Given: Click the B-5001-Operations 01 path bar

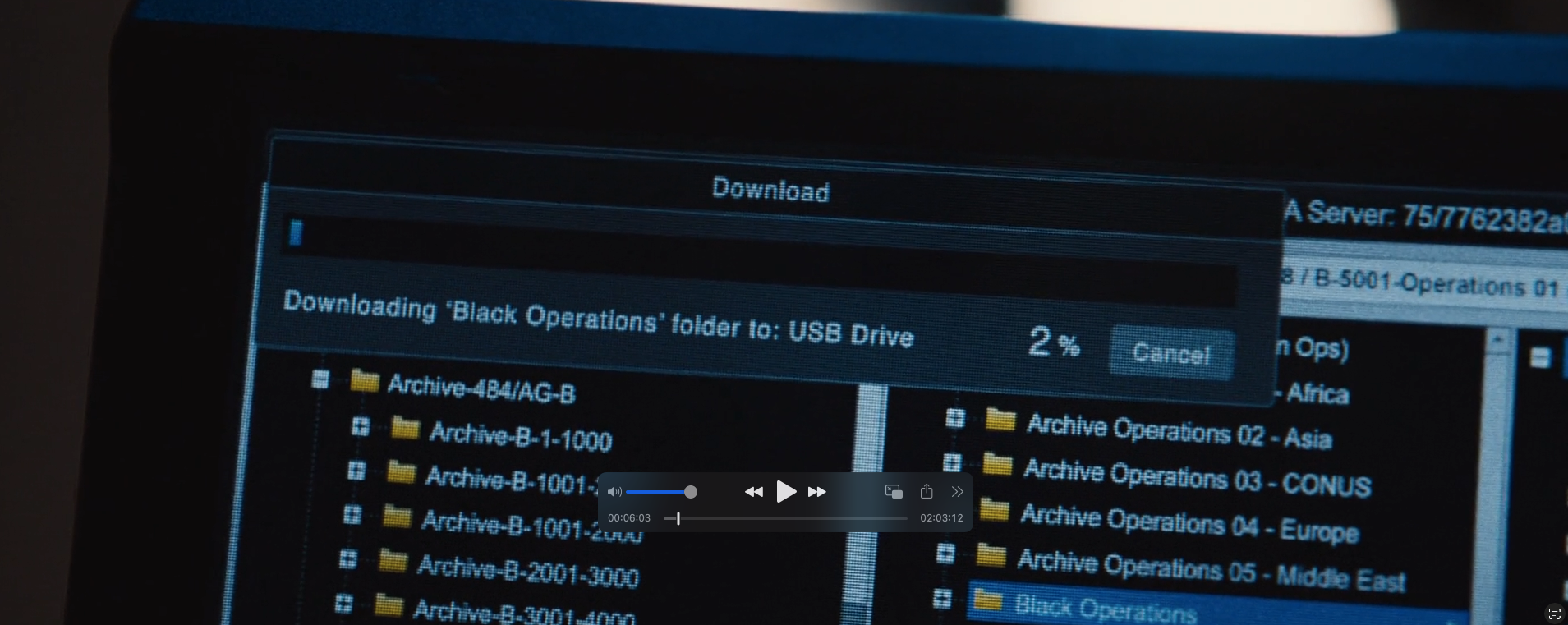Looking at the screenshot, I should [1424, 283].
